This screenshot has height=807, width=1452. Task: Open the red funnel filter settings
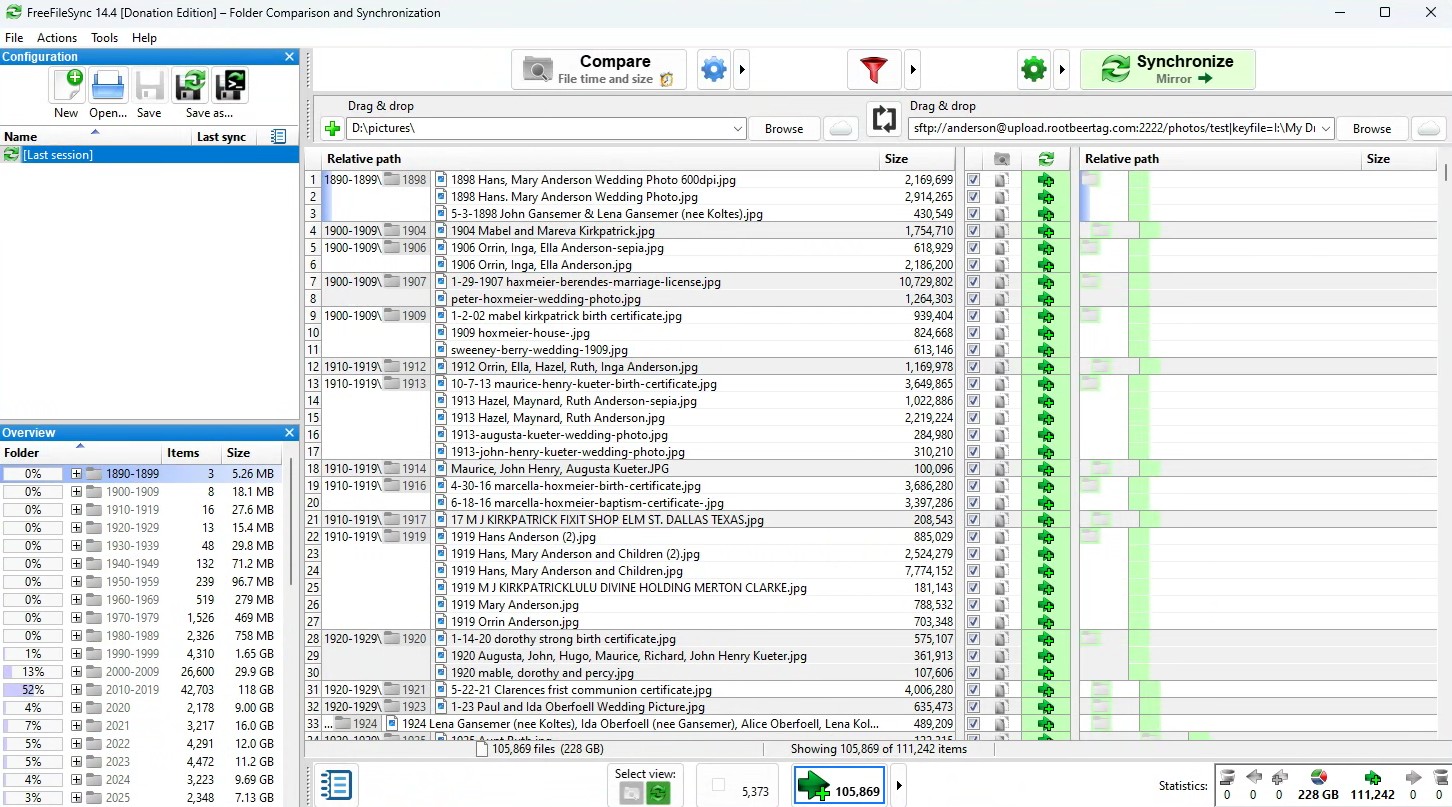point(873,70)
